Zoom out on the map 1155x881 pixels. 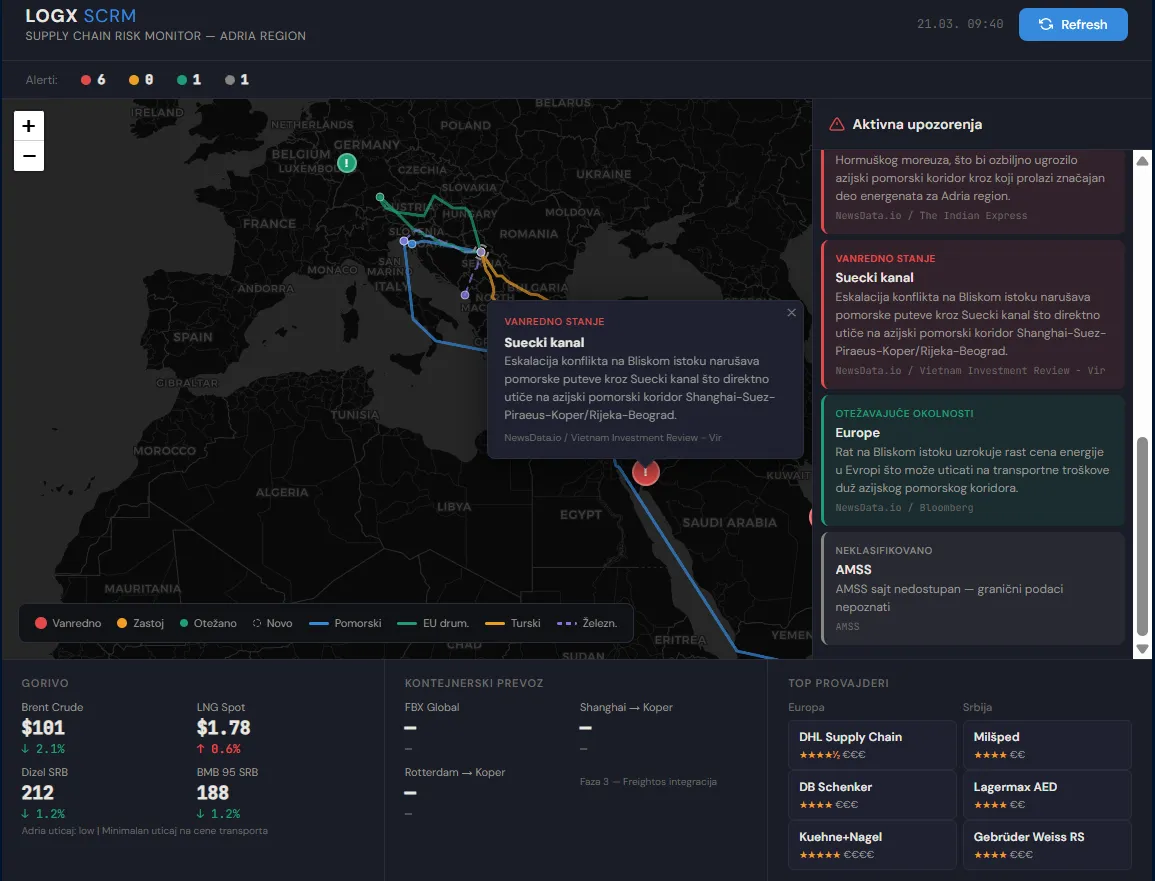click(29, 156)
